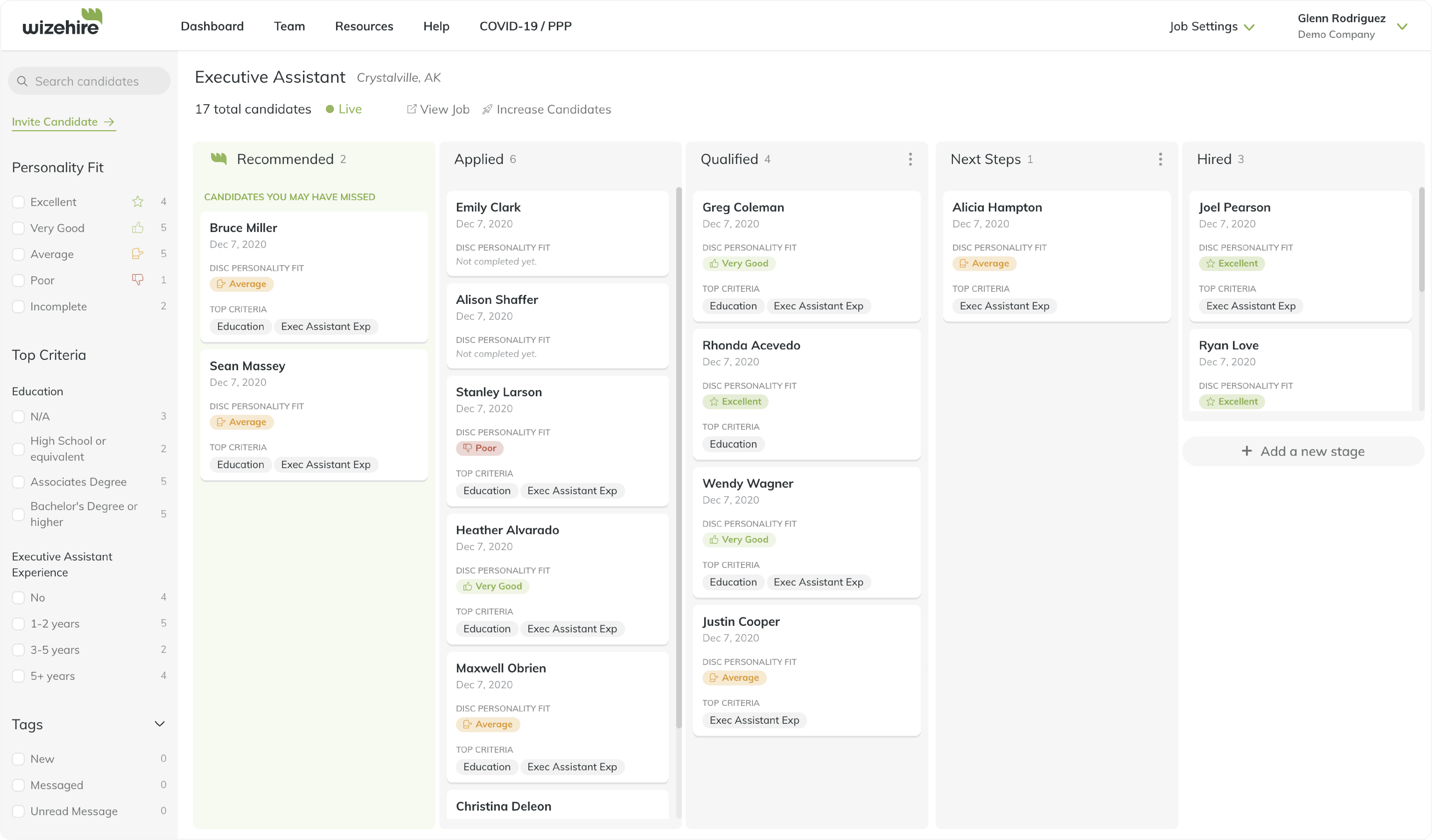1432x840 pixels.
Task: Click the Very Good thumbs-up filter icon
Action: 138,228
